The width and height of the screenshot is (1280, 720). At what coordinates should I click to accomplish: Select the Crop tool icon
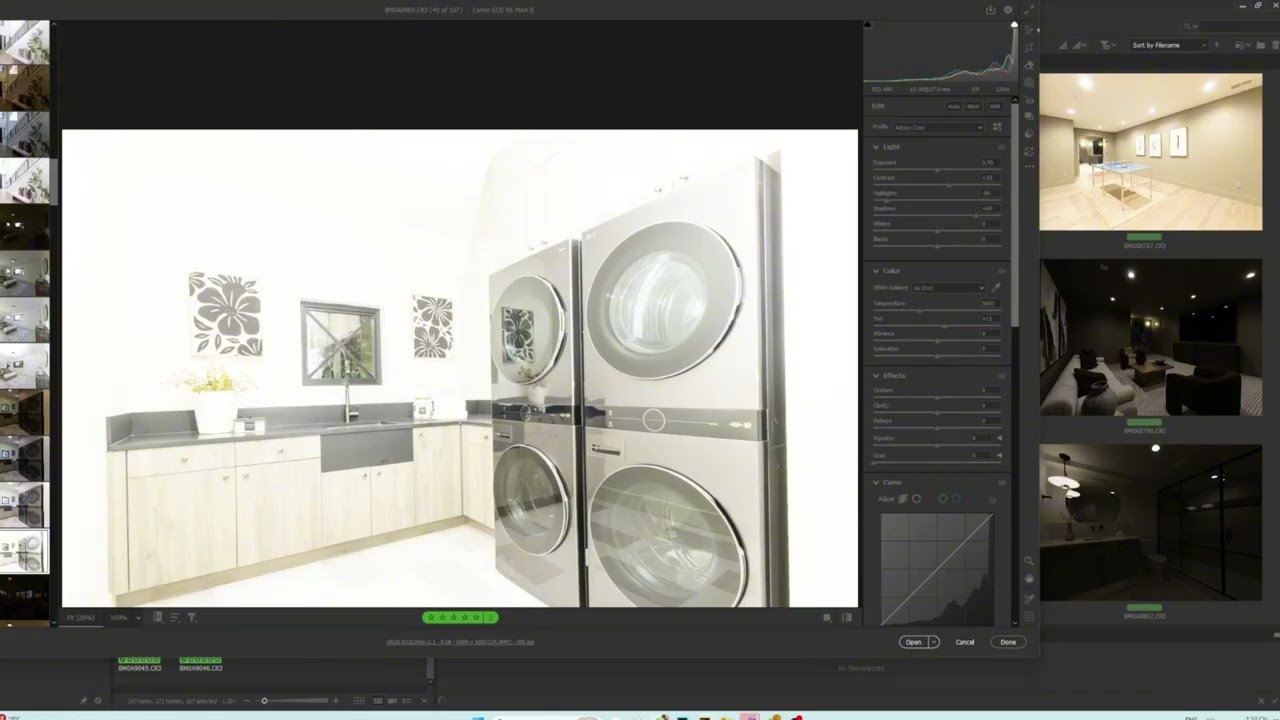(1029, 48)
